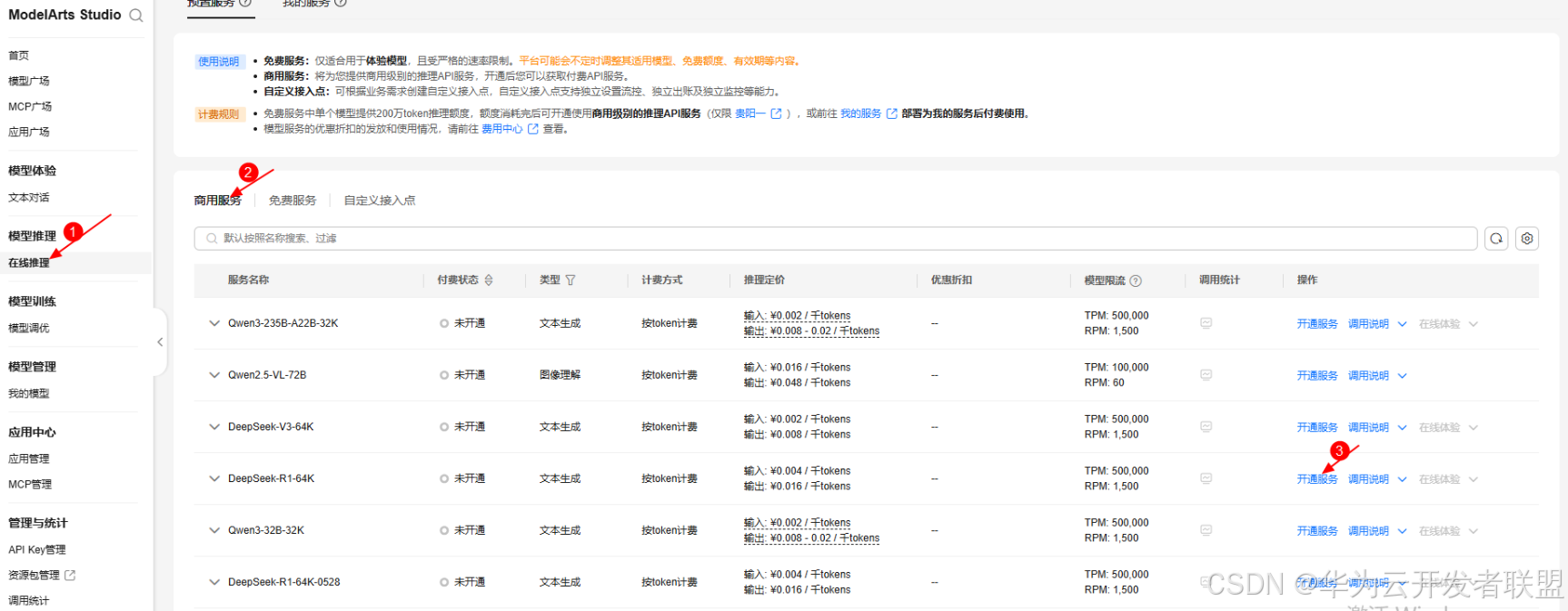Switch to the 自定义接入点 tab
This screenshot has width=1568, height=611.
(x=379, y=201)
